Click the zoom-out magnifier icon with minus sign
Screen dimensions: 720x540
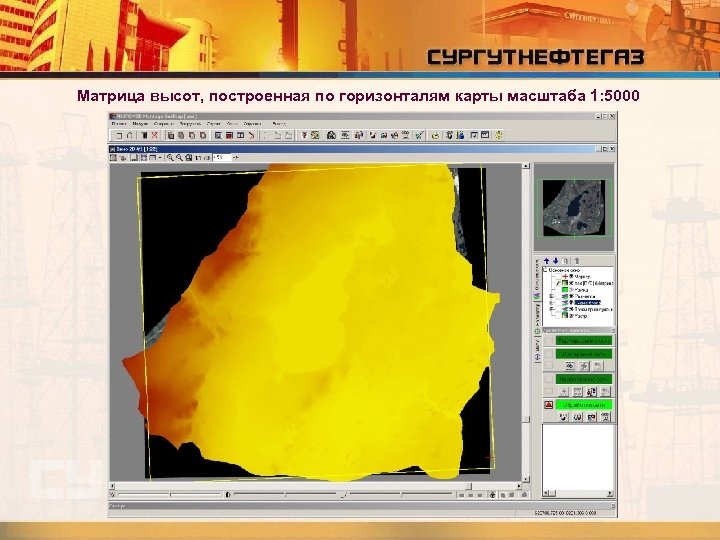[x=179, y=158]
